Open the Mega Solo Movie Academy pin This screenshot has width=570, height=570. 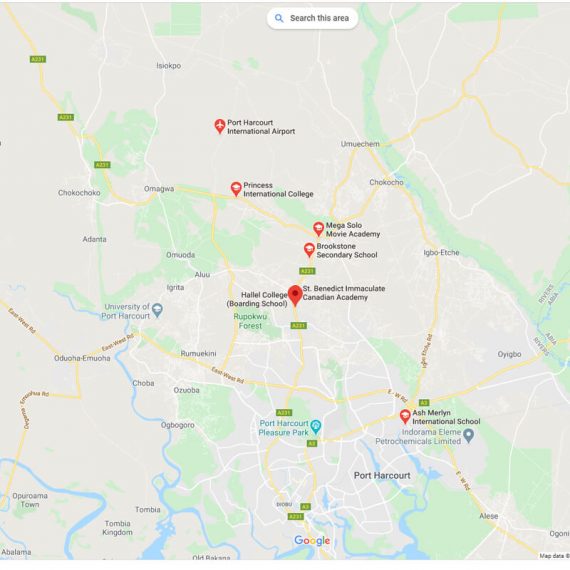[318, 229]
